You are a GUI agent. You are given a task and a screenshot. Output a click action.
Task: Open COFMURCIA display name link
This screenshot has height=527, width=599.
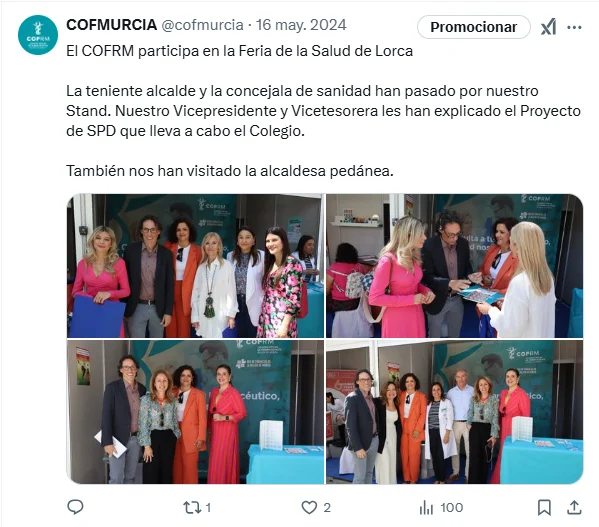click(x=112, y=25)
